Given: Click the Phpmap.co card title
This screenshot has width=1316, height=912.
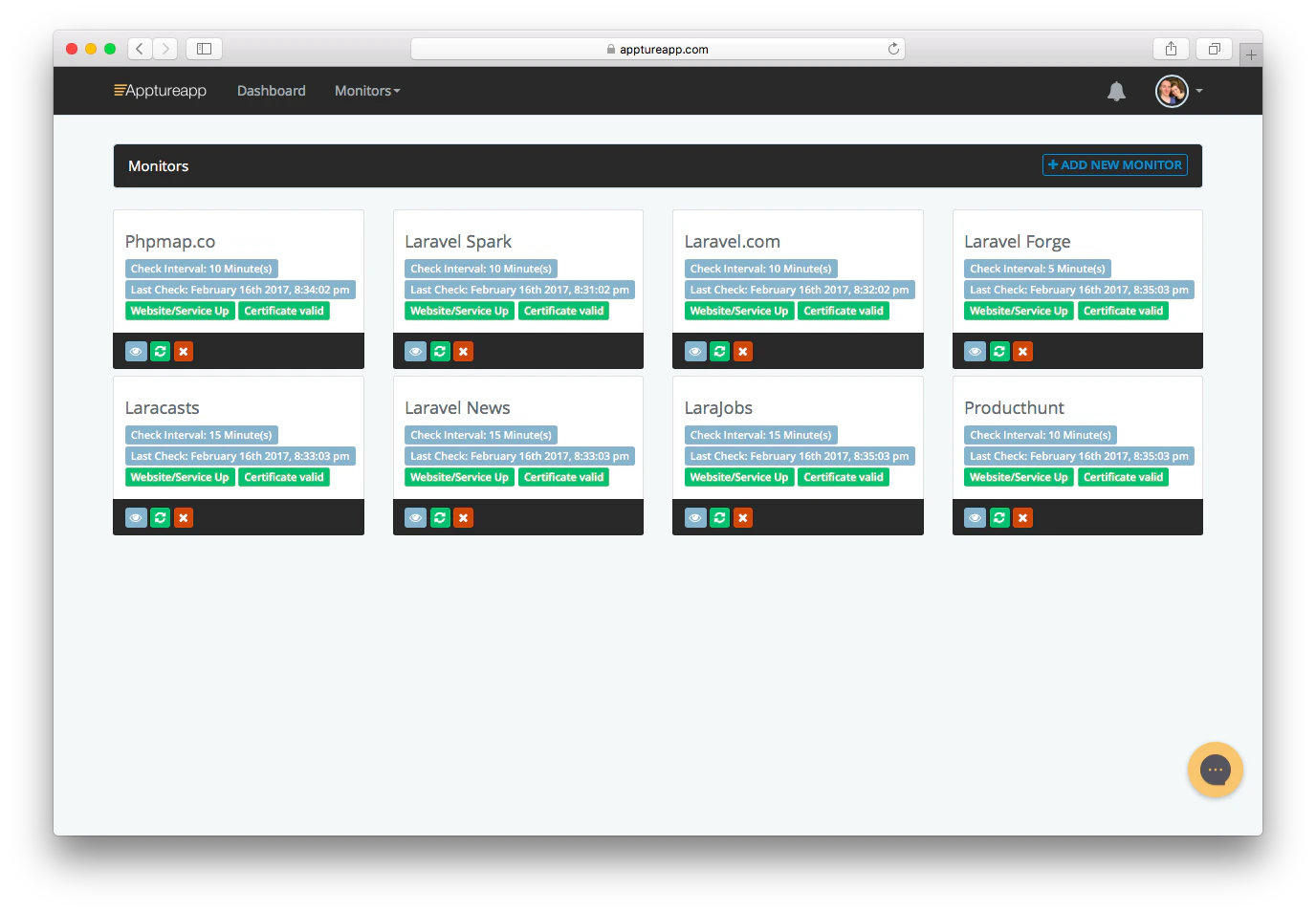Looking at the screenshot, I should pyautogui.click(x=170, y=242).
